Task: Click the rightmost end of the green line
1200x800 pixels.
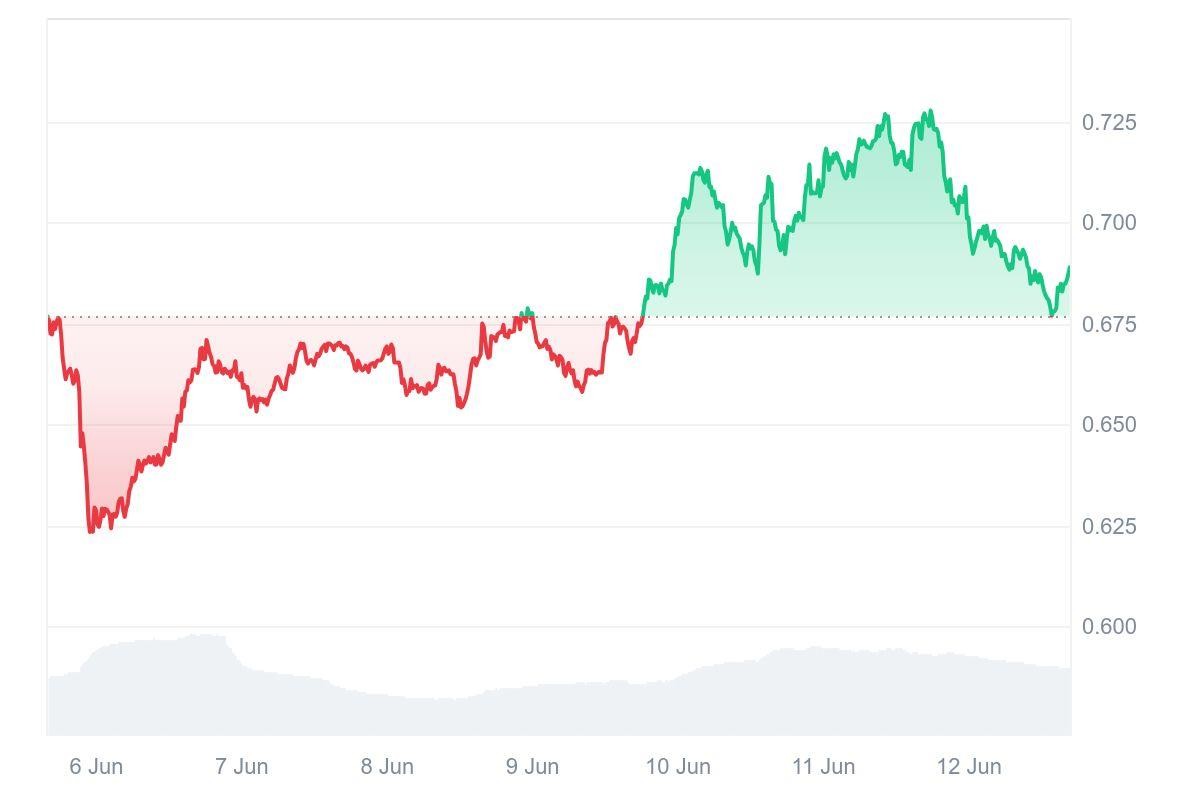Action: 1069,268
